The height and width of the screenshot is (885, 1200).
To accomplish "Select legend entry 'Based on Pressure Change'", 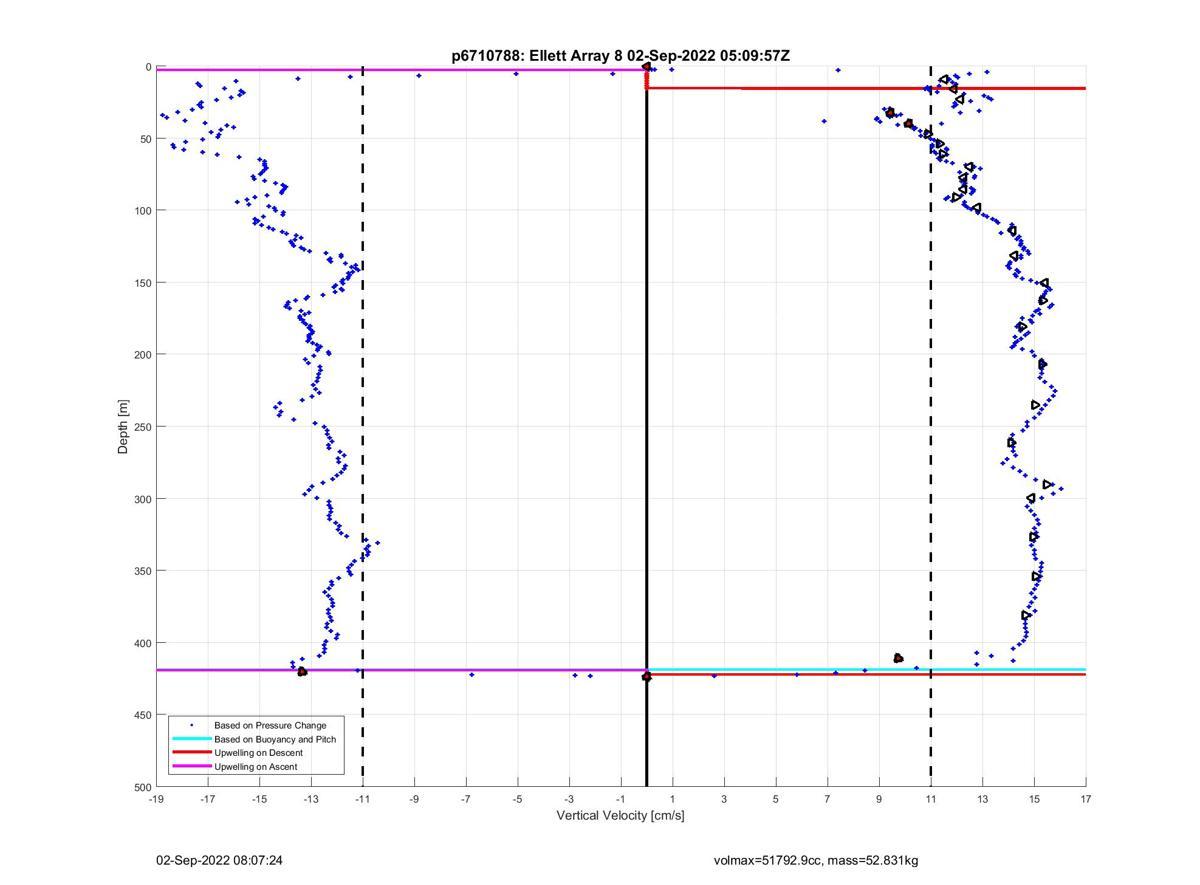I will (x=270, y=725).
